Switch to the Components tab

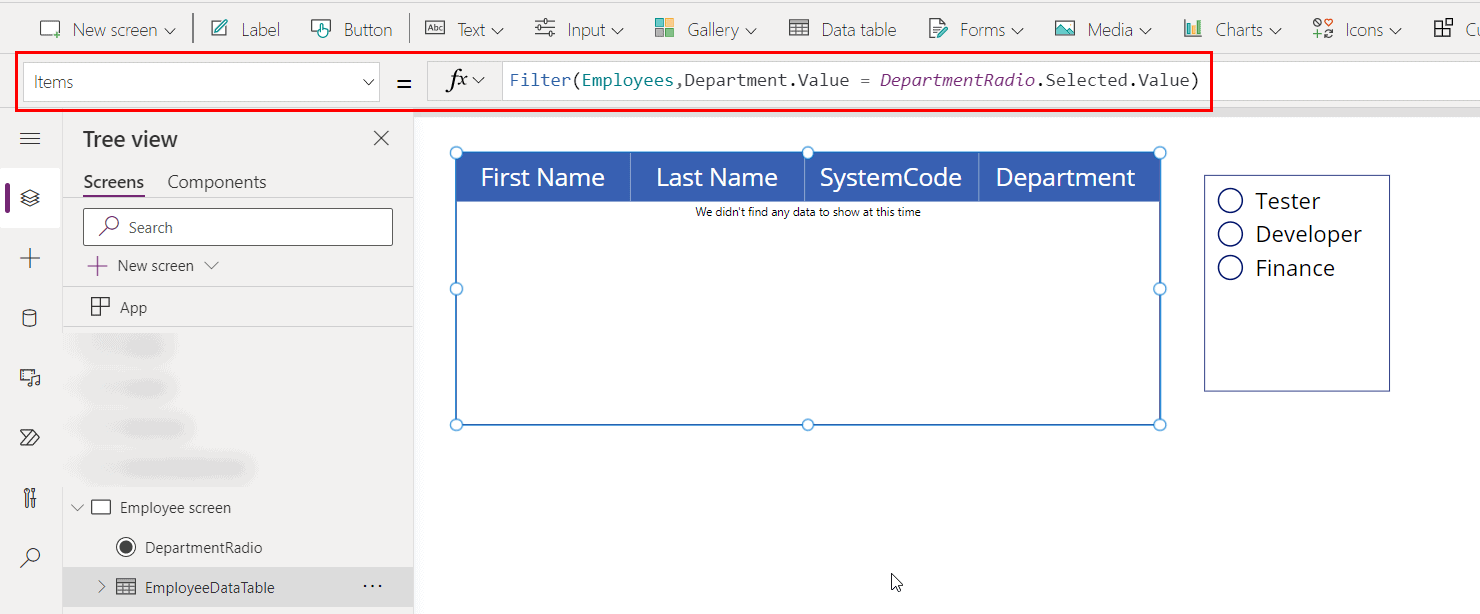point(216,181)
